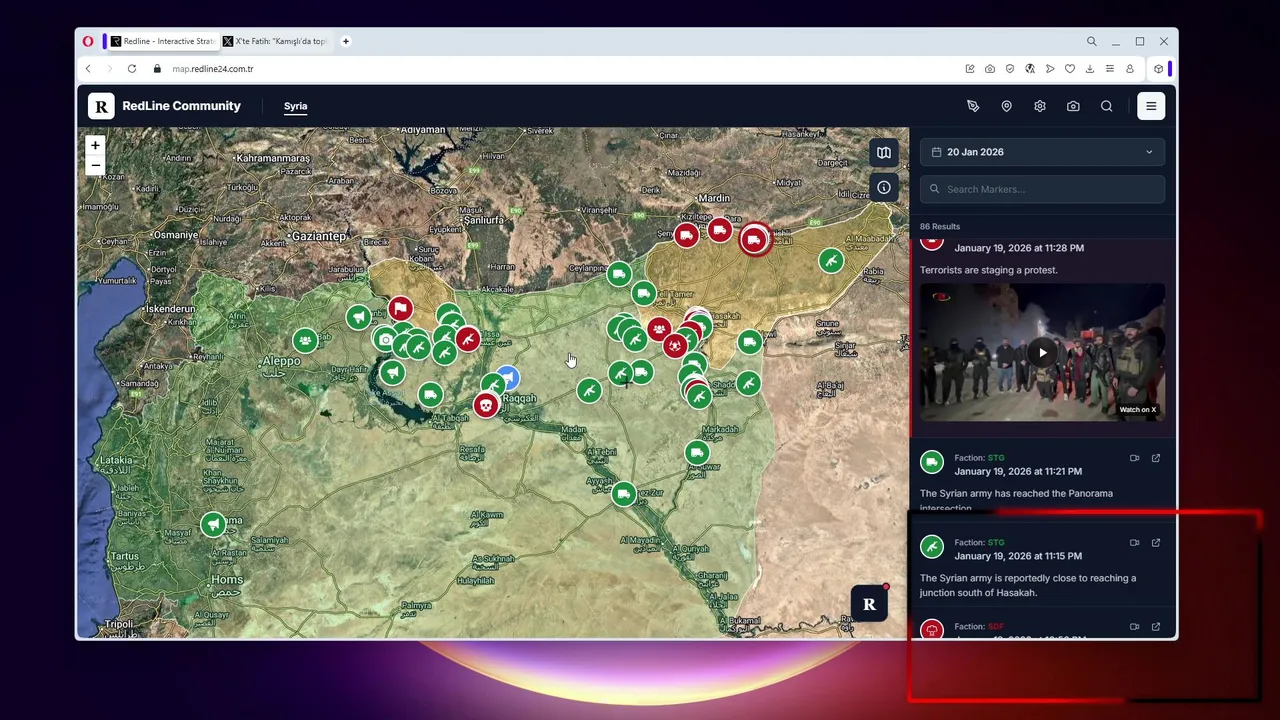
Task: Click video icon of 11:21 PM entry
Action: [x=1134, y=458]
